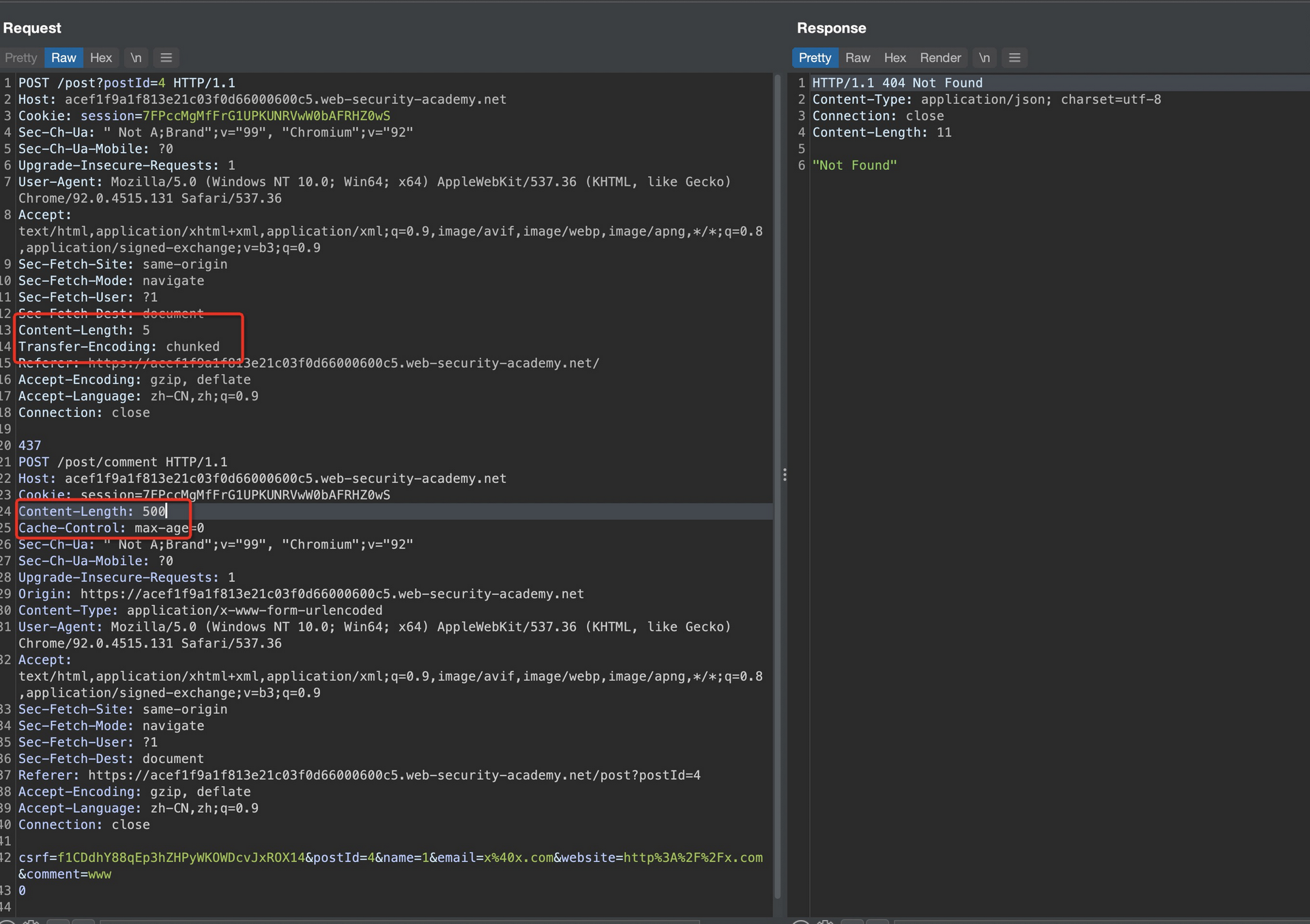Screen dimensions: 1310x924
Task: Click 'Sec-Fetch-Dest: document' on line 36
Action: point(111,759)
